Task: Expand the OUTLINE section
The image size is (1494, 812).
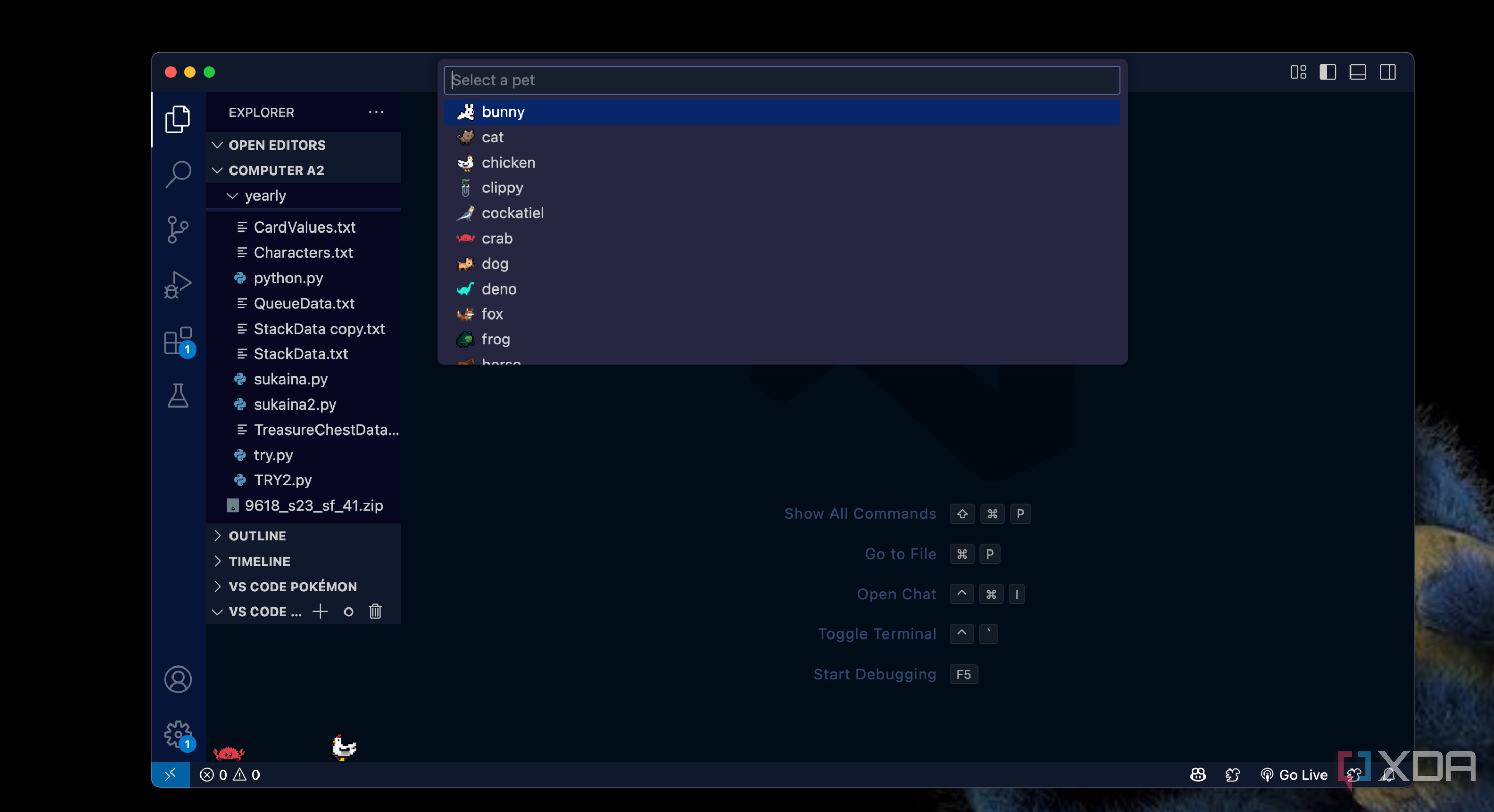Action: pyautogui.click(x=257, y=535)
